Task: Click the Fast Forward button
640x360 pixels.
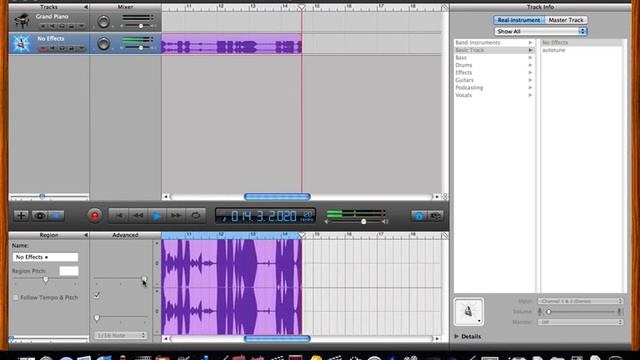Action: pyautogui.click(x=176, y=216)
